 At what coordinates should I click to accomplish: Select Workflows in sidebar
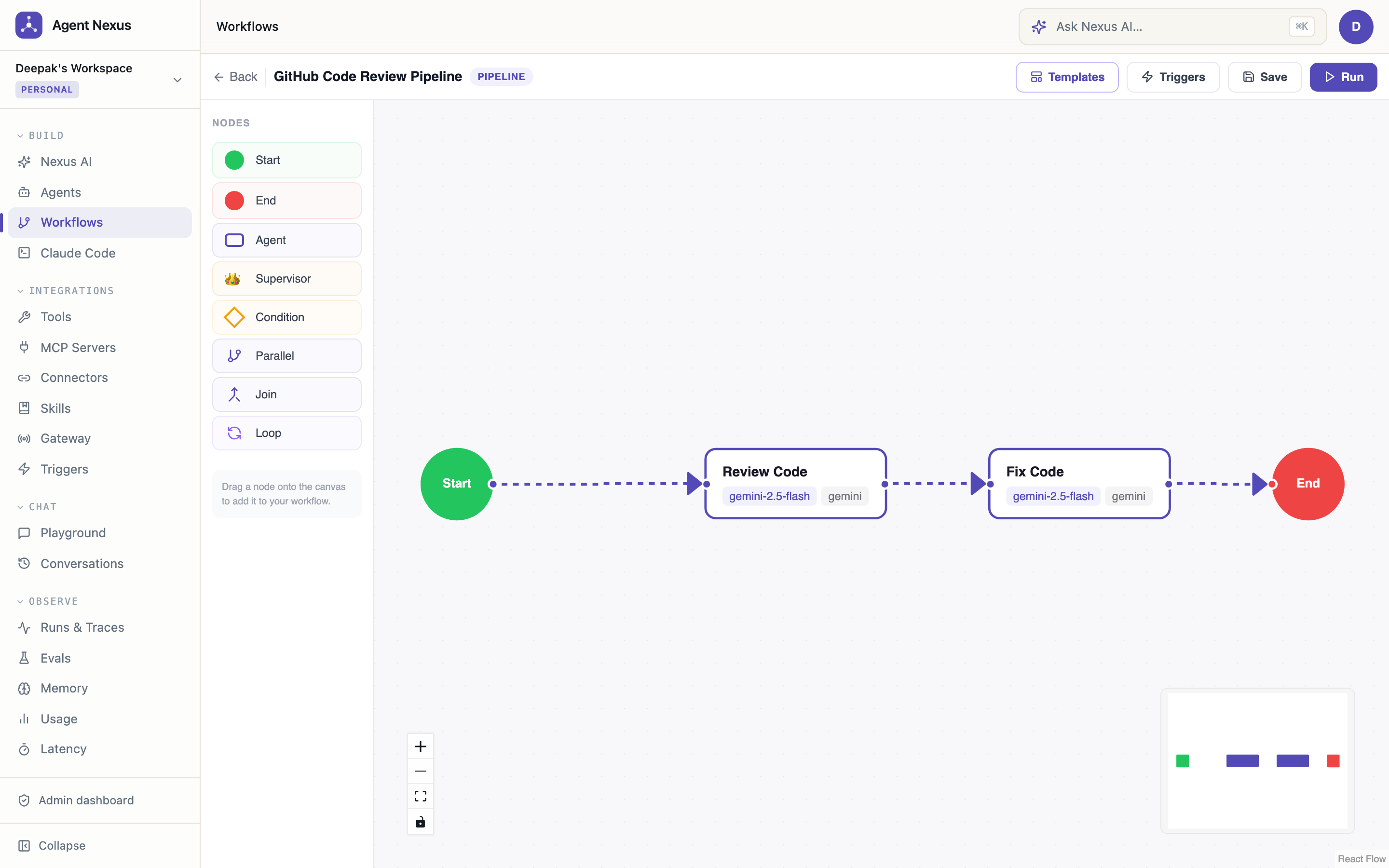point(100,223)
